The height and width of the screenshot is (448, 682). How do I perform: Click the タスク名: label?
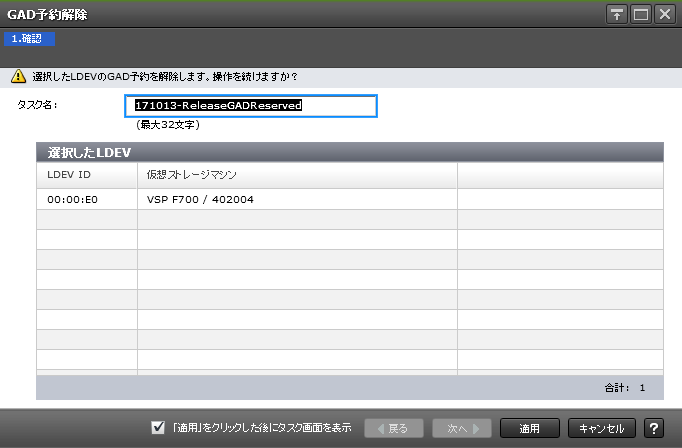(x=37, y=105)
